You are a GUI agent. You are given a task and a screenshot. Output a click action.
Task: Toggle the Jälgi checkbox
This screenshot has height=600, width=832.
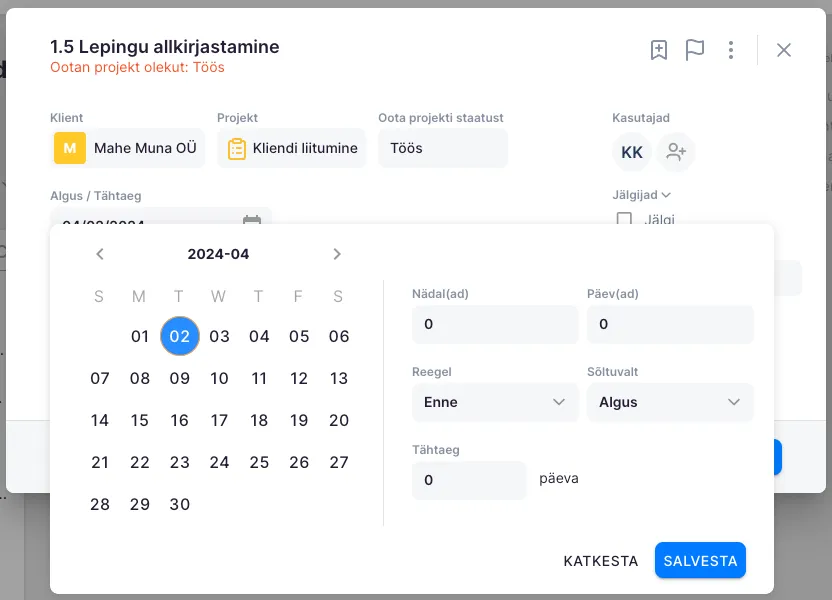(624, 219)
